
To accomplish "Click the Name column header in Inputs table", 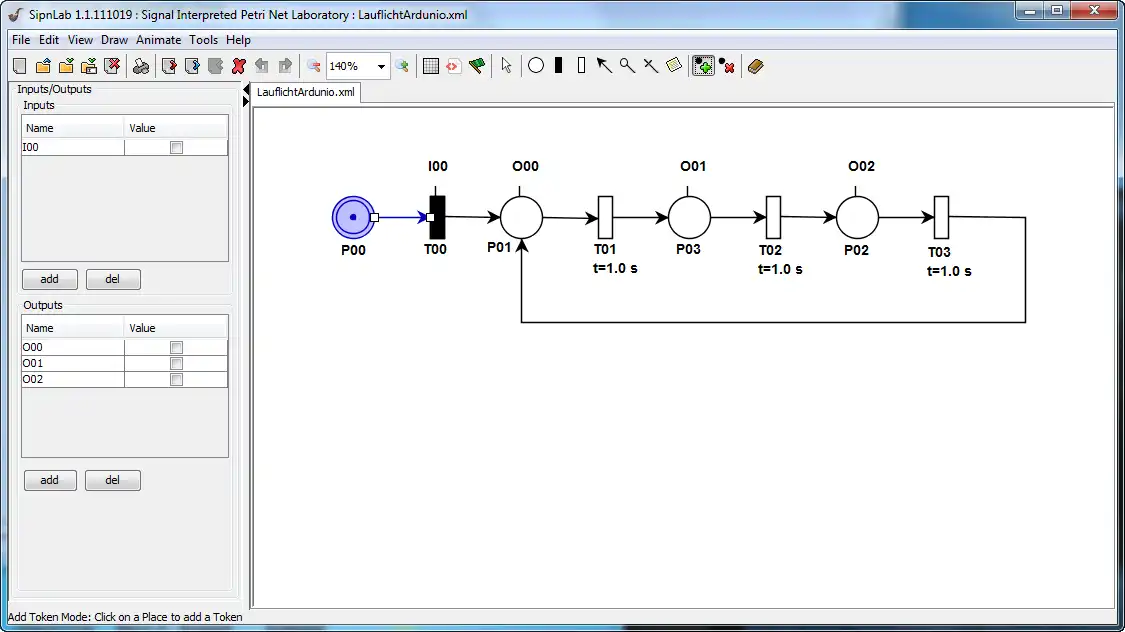I will click(72, 128).
